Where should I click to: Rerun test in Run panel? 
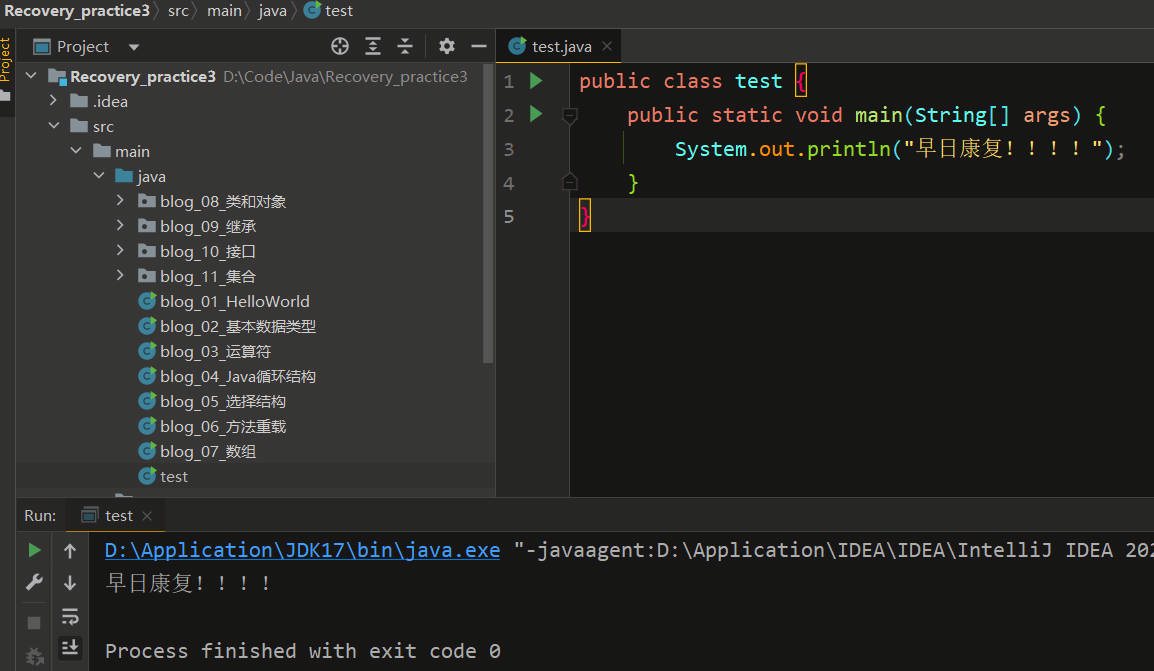tap(34, 550)
